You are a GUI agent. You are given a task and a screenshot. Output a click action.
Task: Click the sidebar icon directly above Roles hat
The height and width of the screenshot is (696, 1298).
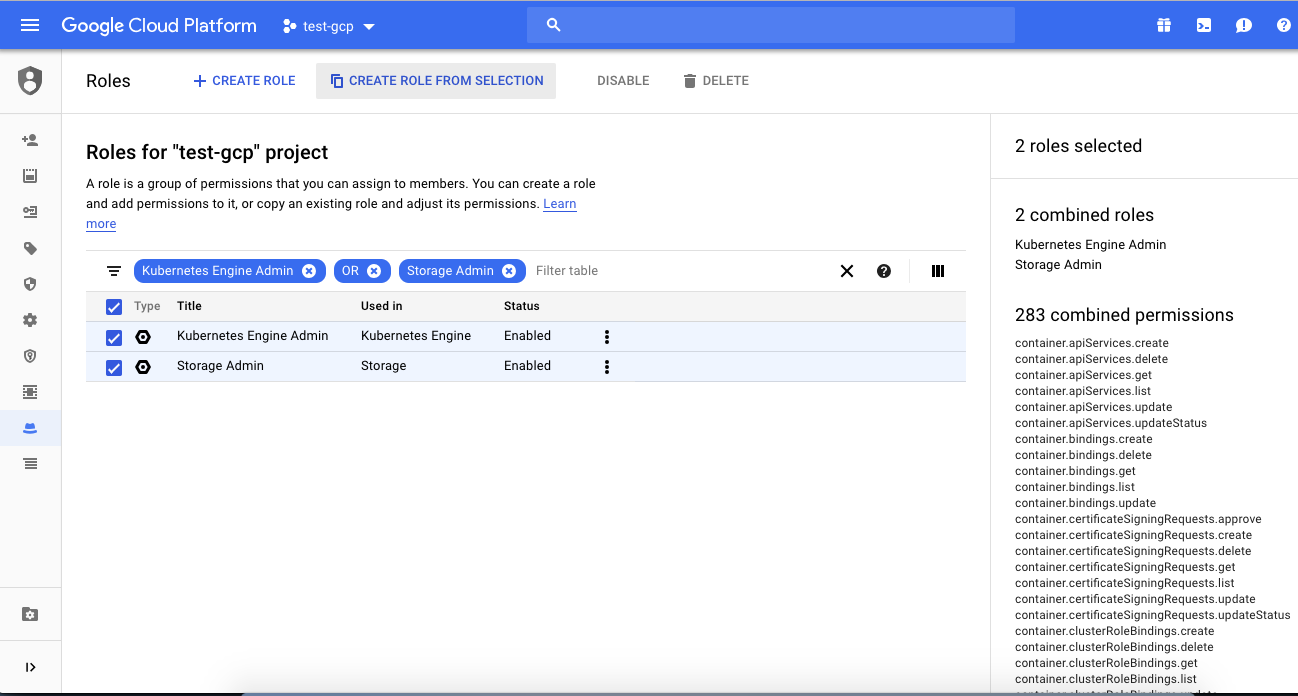30,392
